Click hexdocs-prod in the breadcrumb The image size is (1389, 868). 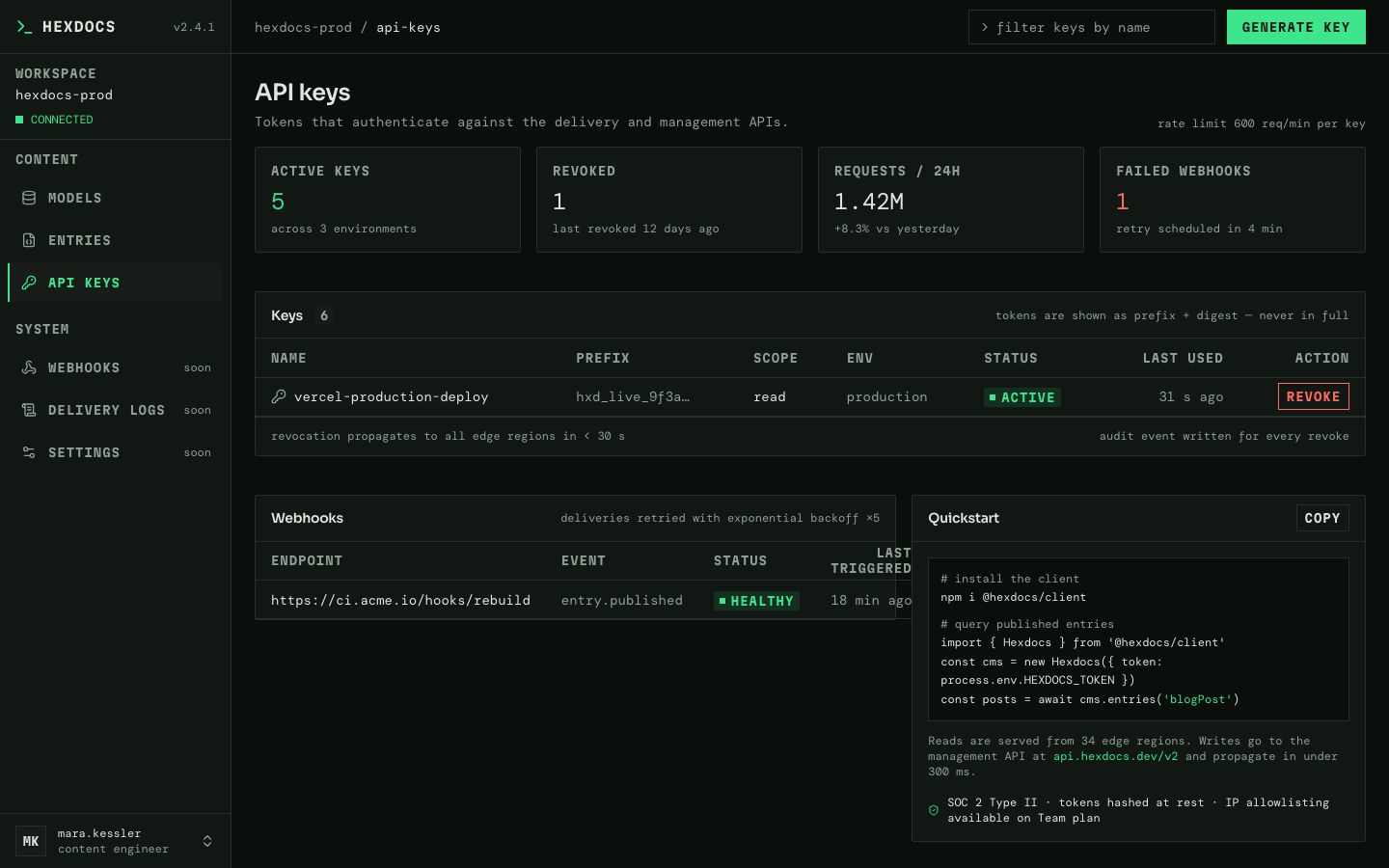(x=303, y=27)
